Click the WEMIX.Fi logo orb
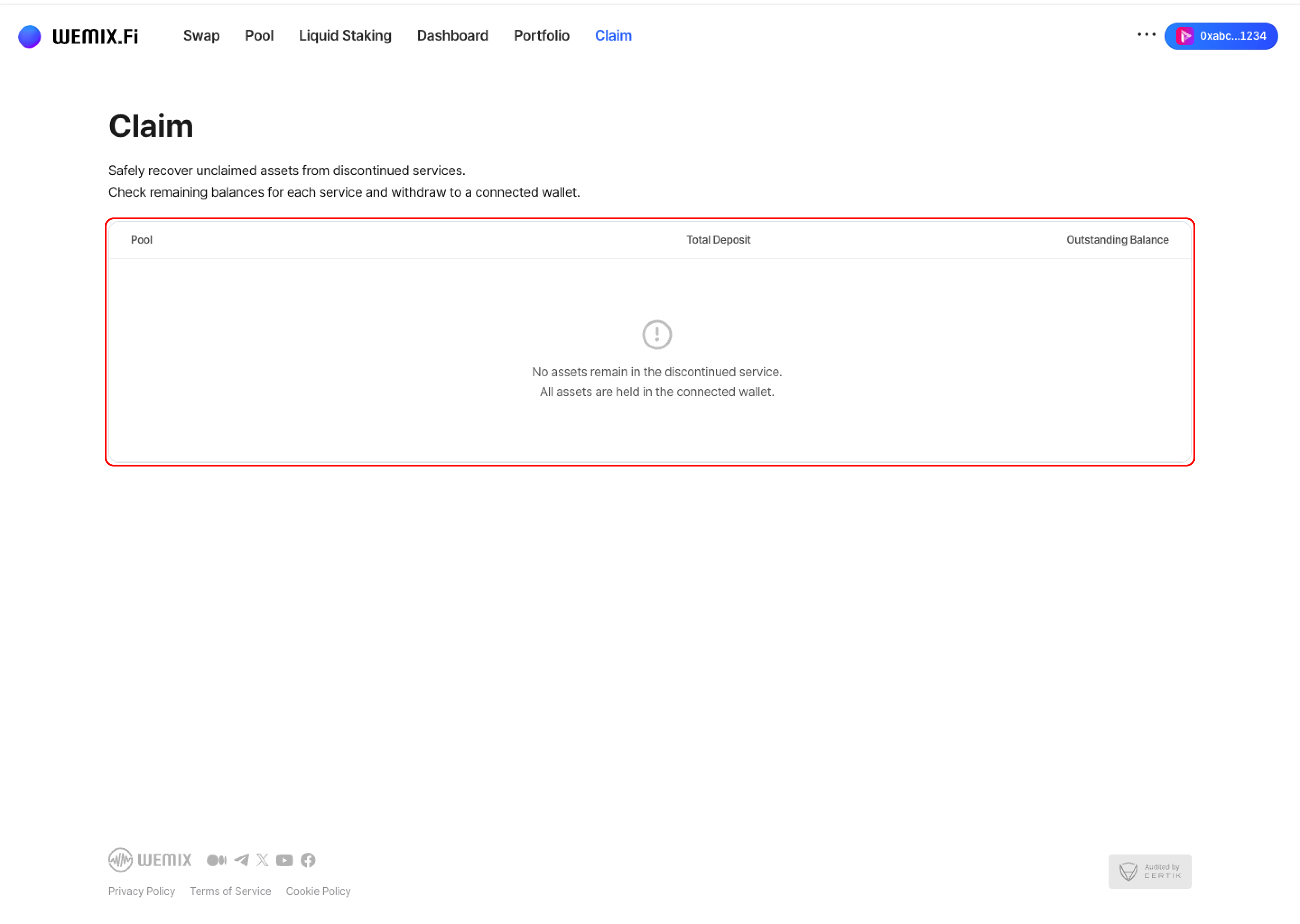Image resolution: width=1300 pixels, height=924 pixels. pyautogui.click(x=30, y=37)
